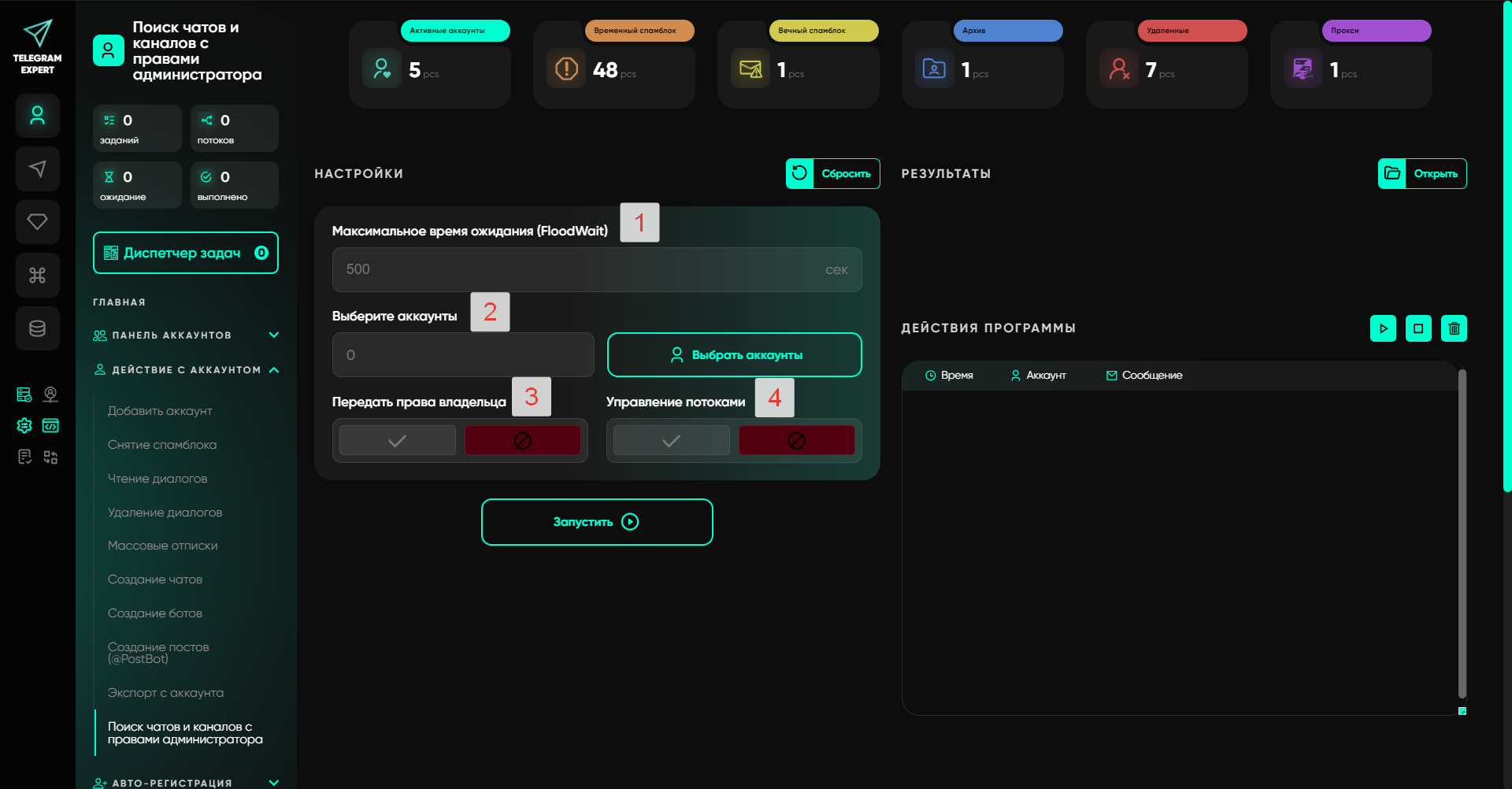Open the Снятие спамблока menu item

162,445
